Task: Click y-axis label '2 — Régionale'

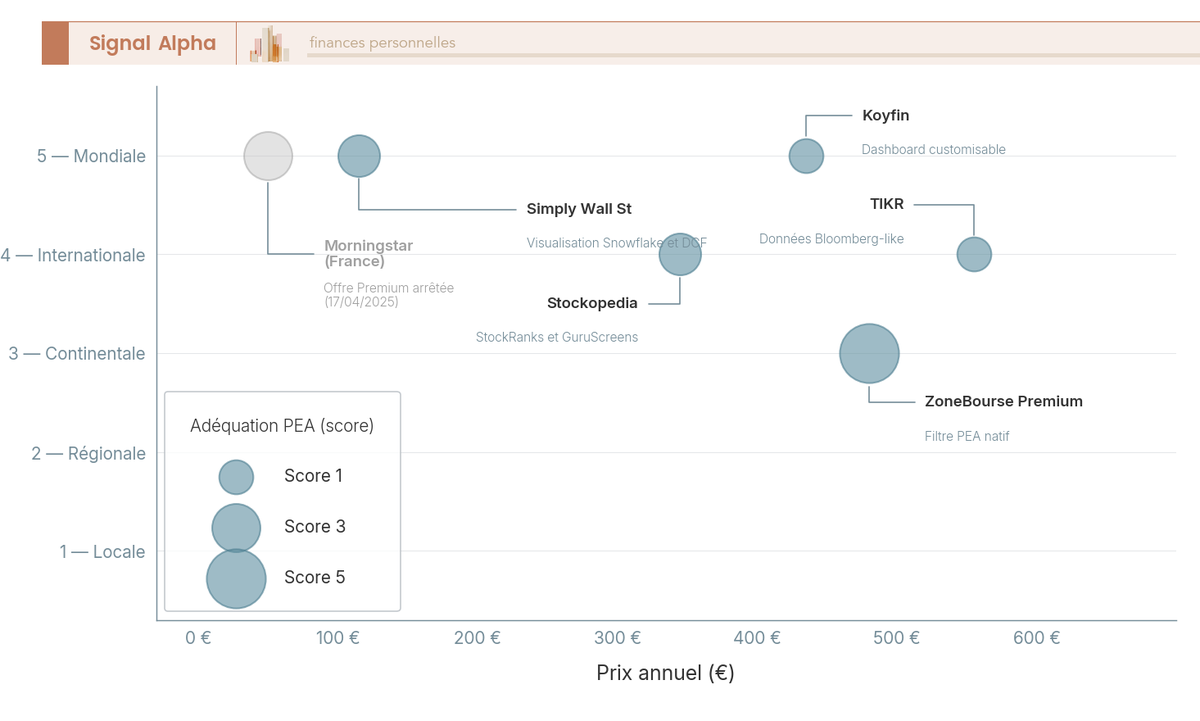Action: [88, 454]
